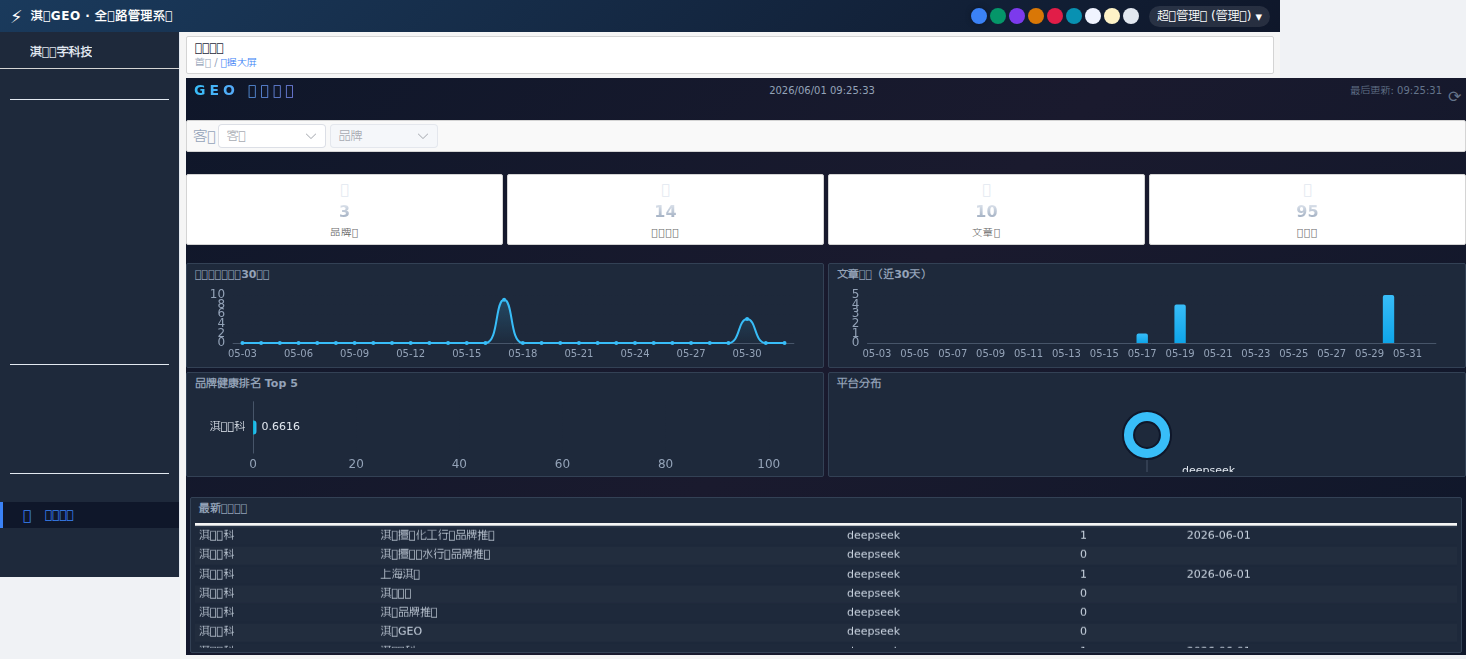Screen dimensions: 1466x659
Task: Open the stat card showing 3 品牌
Action: pyautogui.click(x=344, y=209)
